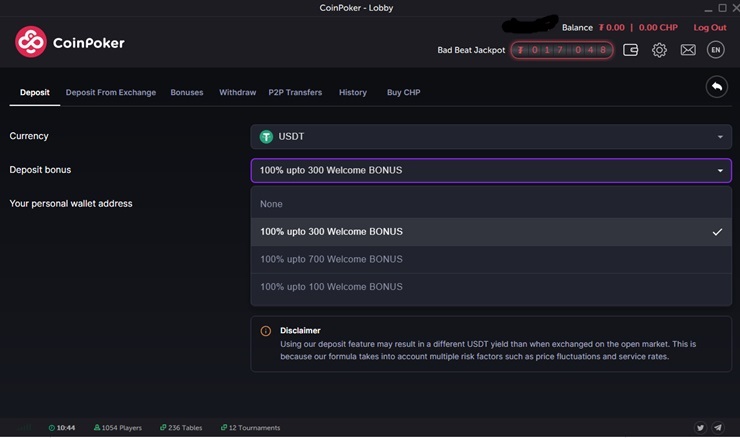Viewport: 740px width, 438px height.
Task: Open the P2P Transfers tab
Action: click(x=295, y=93)
